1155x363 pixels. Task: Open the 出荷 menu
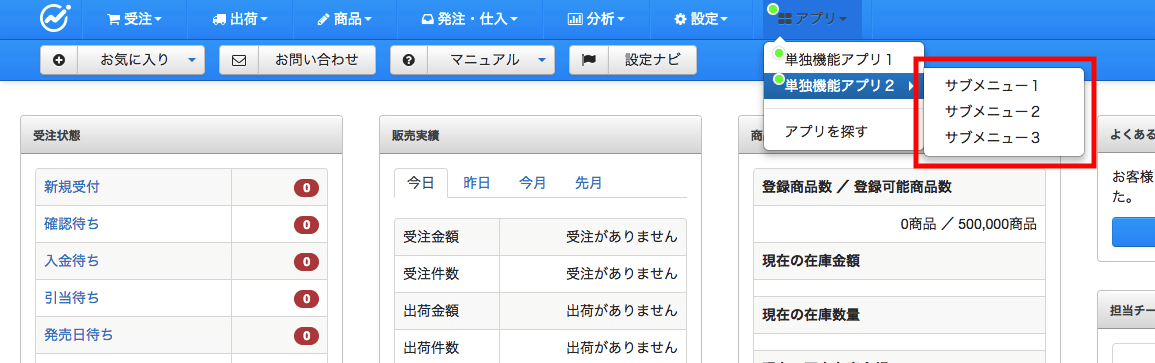point(239,19)
